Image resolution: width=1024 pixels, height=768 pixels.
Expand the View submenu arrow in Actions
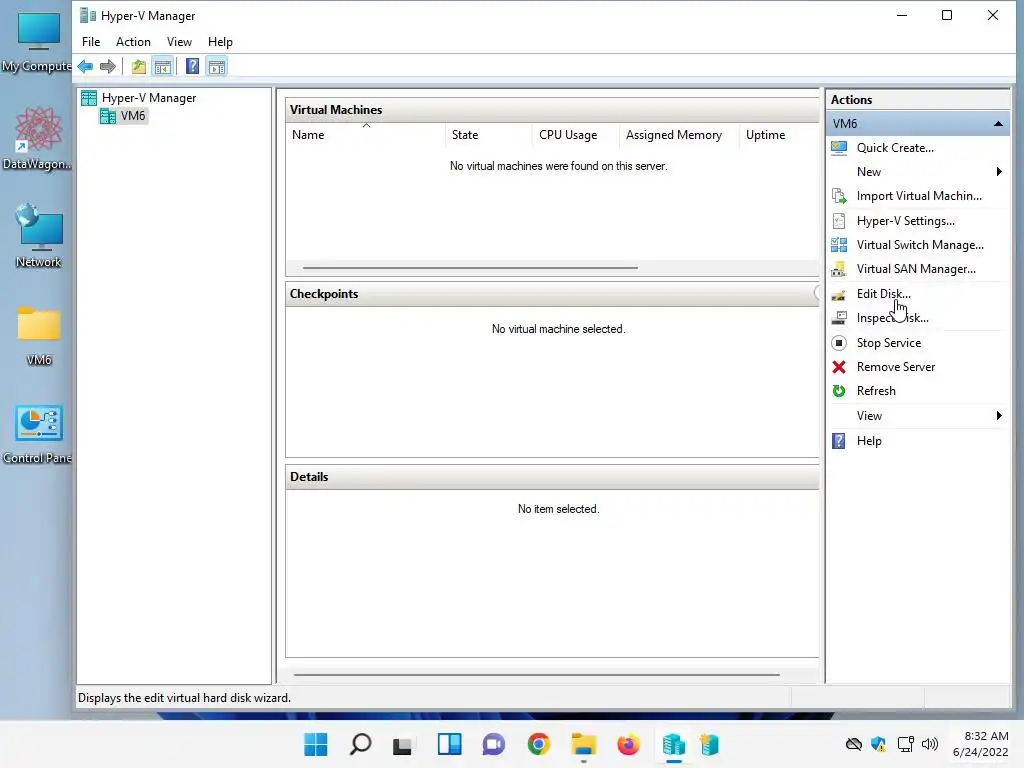point(999,416)
